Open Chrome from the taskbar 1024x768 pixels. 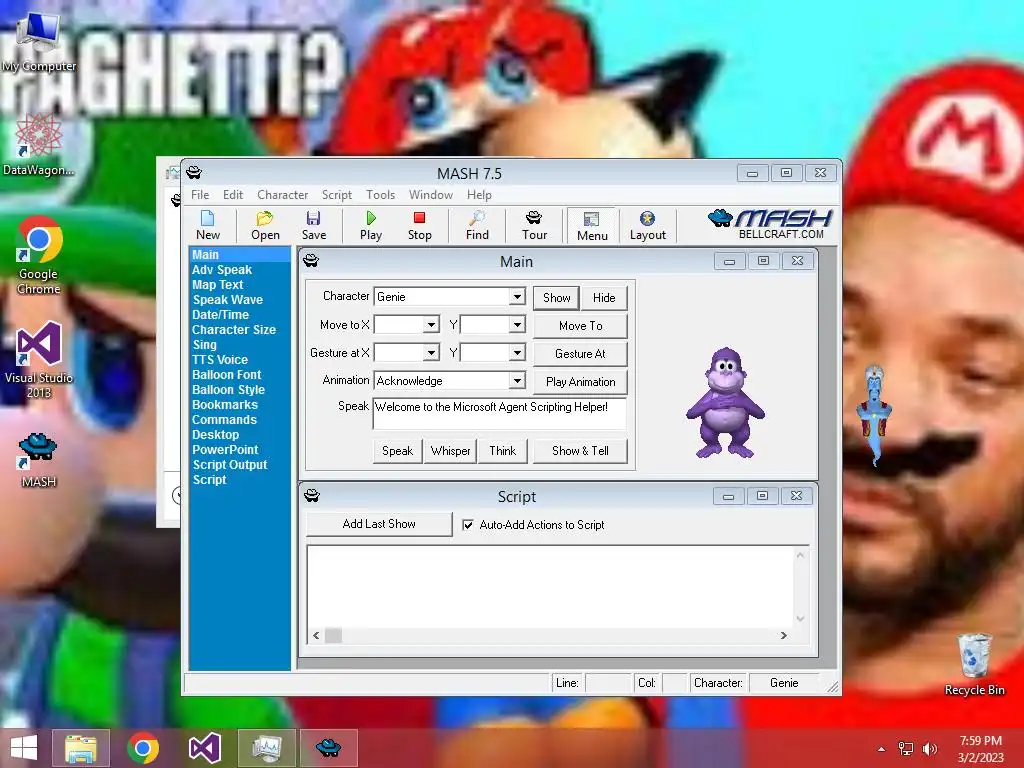pos(142,748)
